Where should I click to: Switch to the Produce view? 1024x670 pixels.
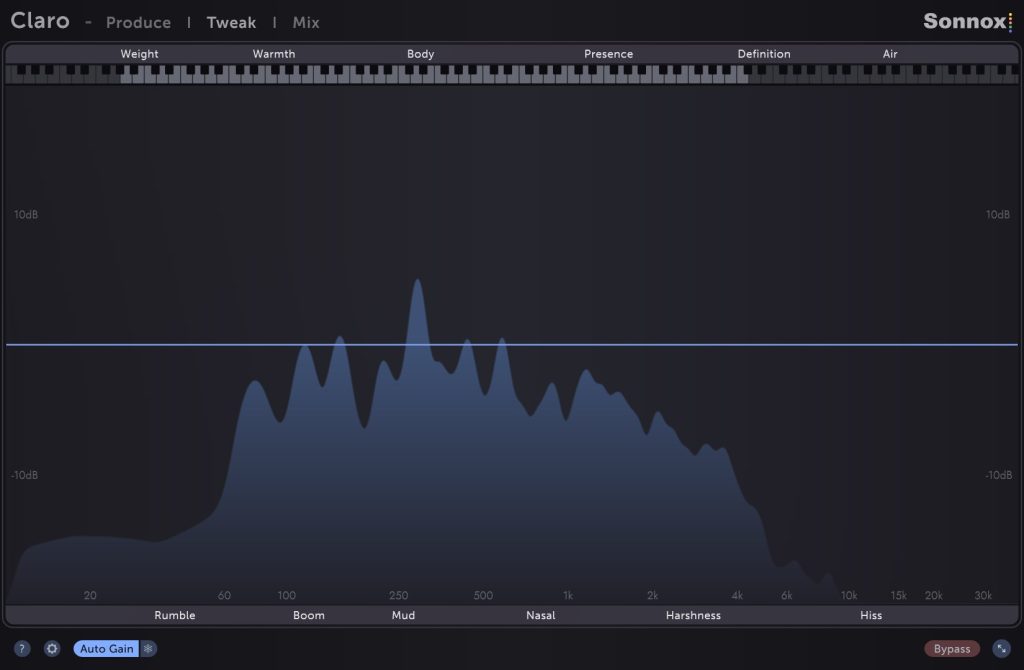[x=138, y=22]
